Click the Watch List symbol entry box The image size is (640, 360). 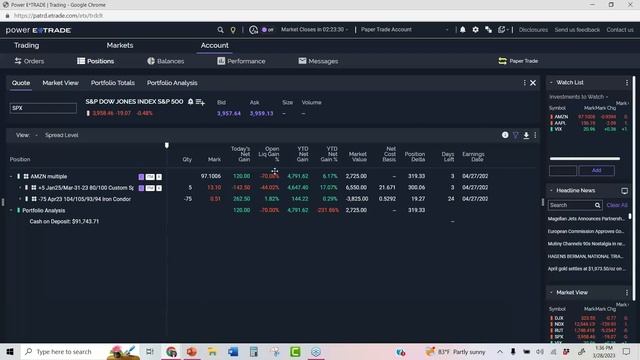pos(563,171)
